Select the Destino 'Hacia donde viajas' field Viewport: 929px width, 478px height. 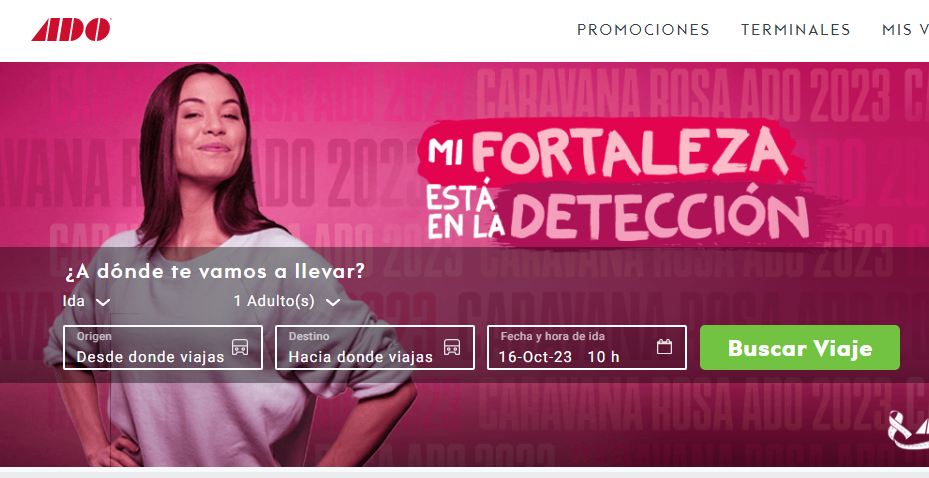(x=374, y=348)
